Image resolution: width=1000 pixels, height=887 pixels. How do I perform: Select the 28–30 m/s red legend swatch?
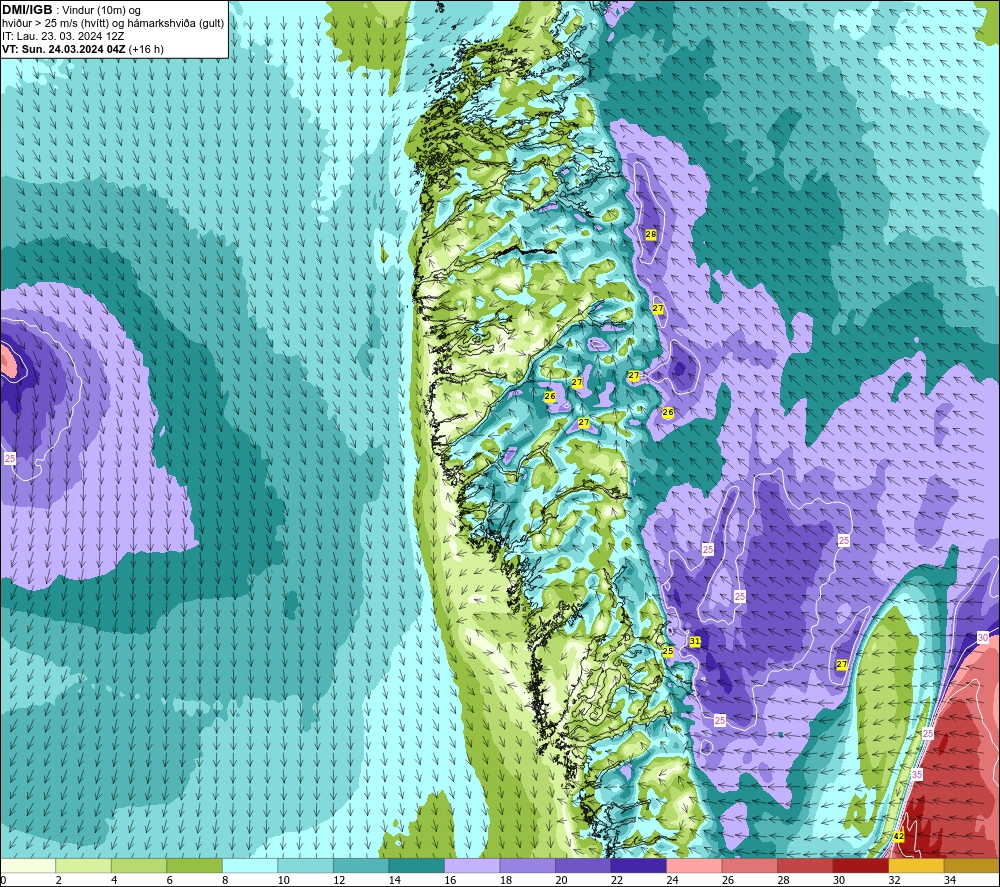(805, 866)
